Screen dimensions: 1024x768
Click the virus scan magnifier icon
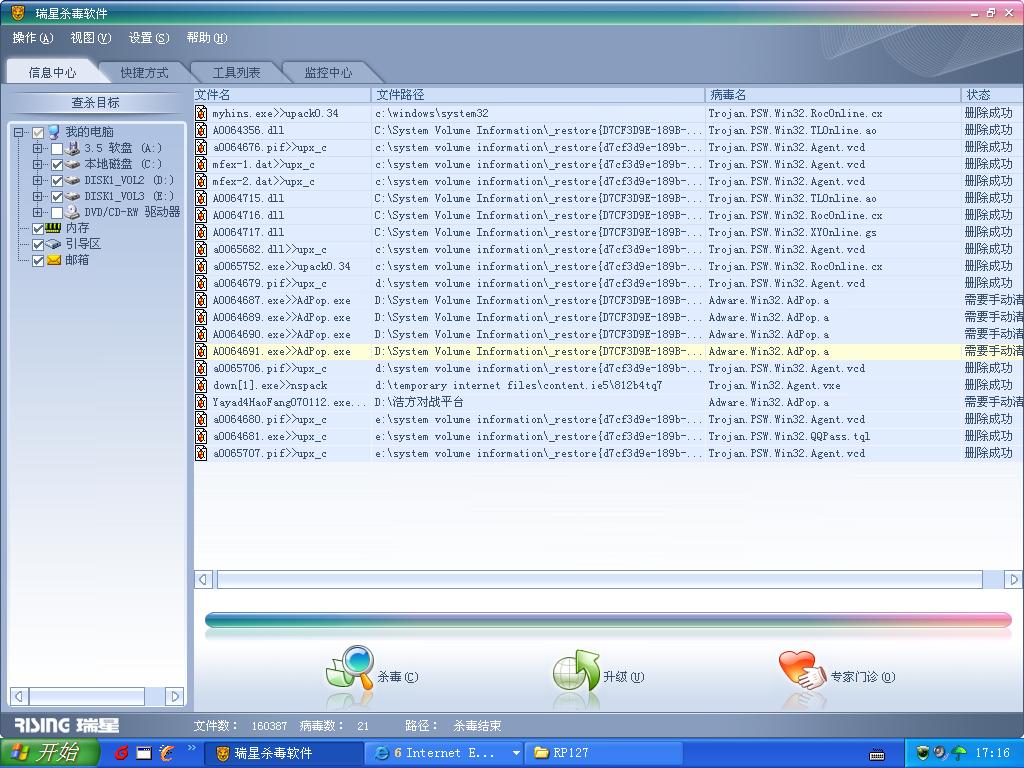click(349, 667)
